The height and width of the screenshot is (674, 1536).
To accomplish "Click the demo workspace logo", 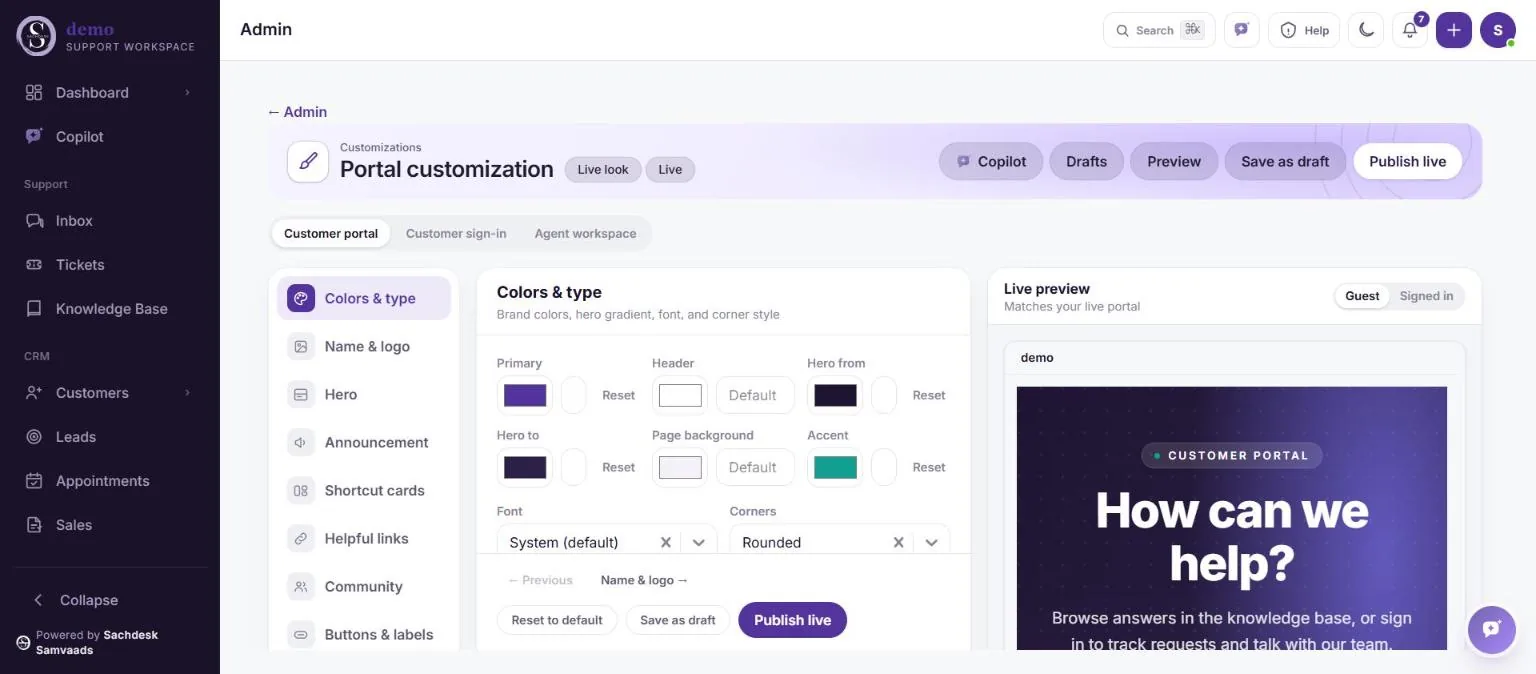I will [36, 36].
